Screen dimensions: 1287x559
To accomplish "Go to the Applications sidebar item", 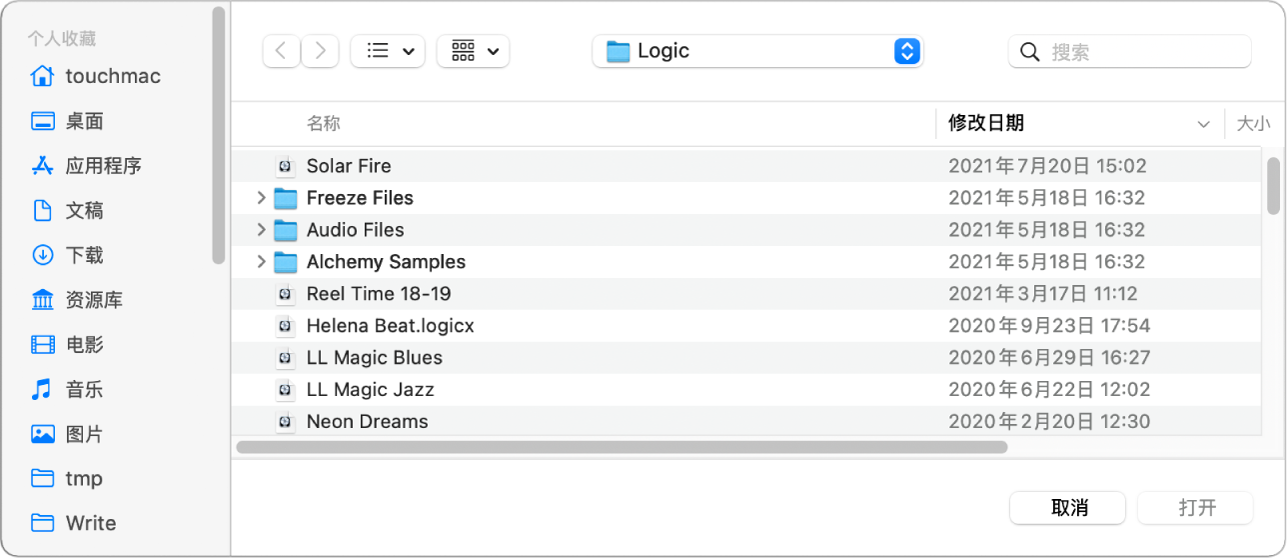I will point(103,166).
